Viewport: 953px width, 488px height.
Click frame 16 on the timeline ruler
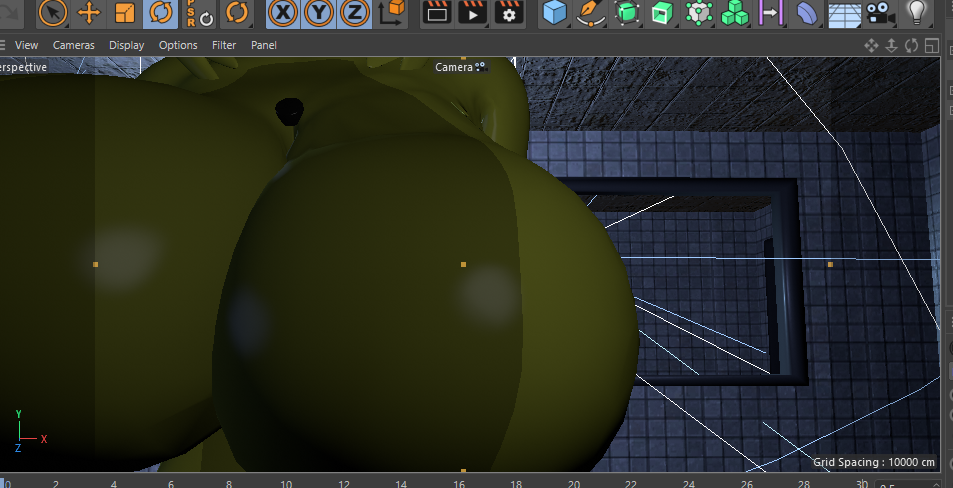[460, 484]
